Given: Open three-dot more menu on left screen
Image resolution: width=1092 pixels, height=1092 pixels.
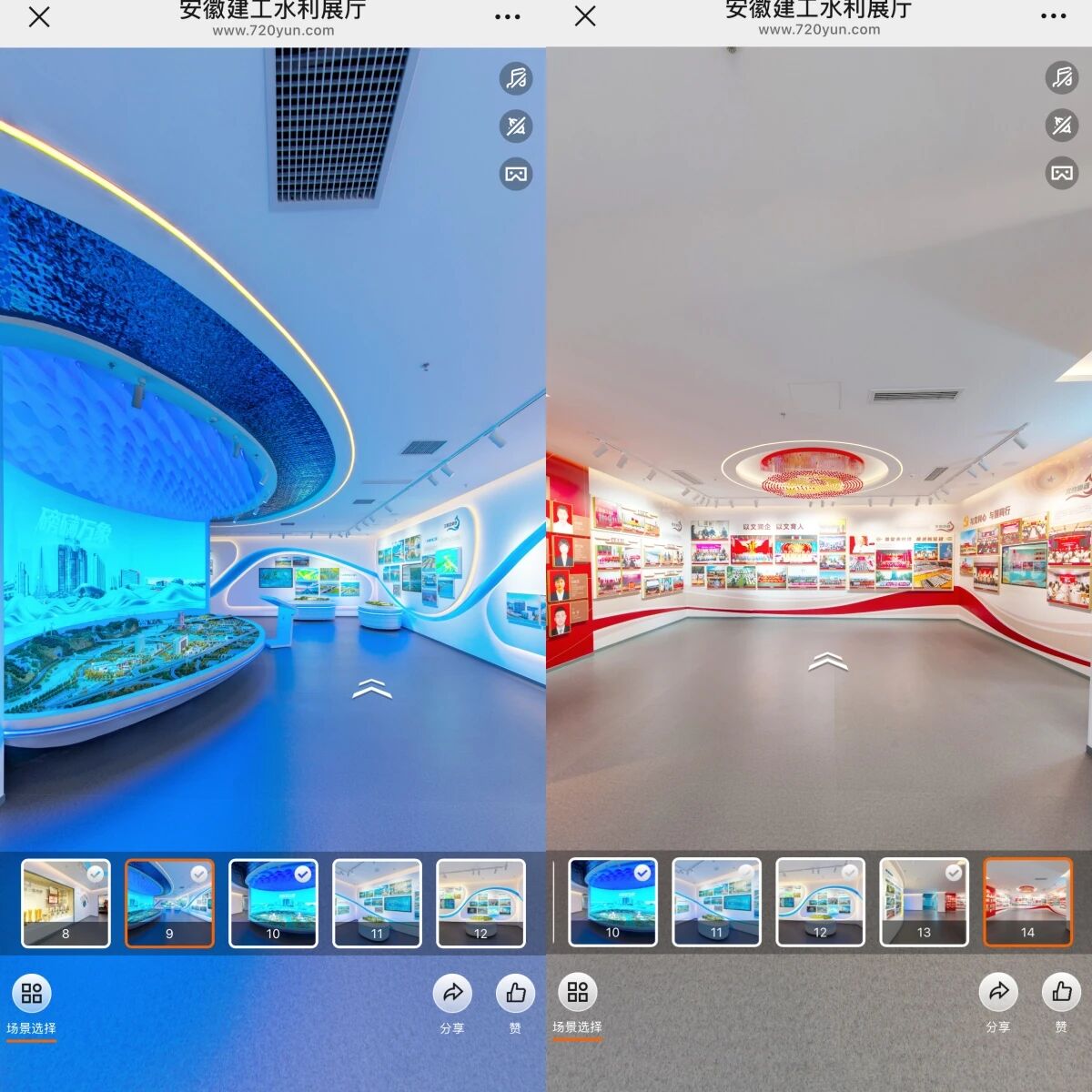Looking at the screenshot, I should (507, 16).
